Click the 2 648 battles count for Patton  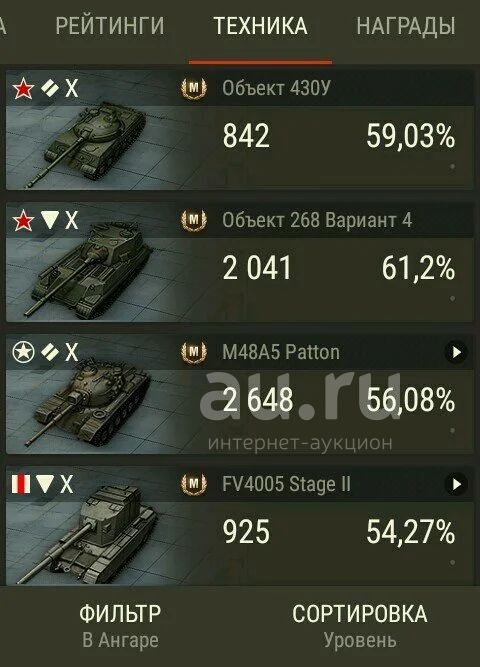coord(258,400)
